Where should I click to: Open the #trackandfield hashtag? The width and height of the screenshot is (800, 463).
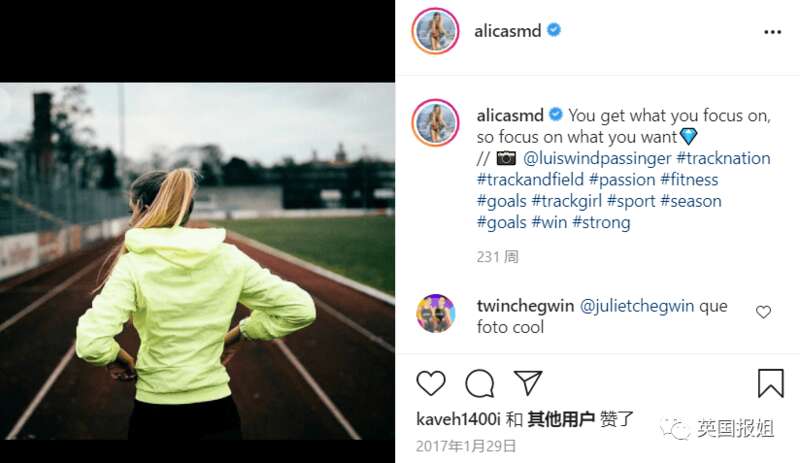coord(530,180)
